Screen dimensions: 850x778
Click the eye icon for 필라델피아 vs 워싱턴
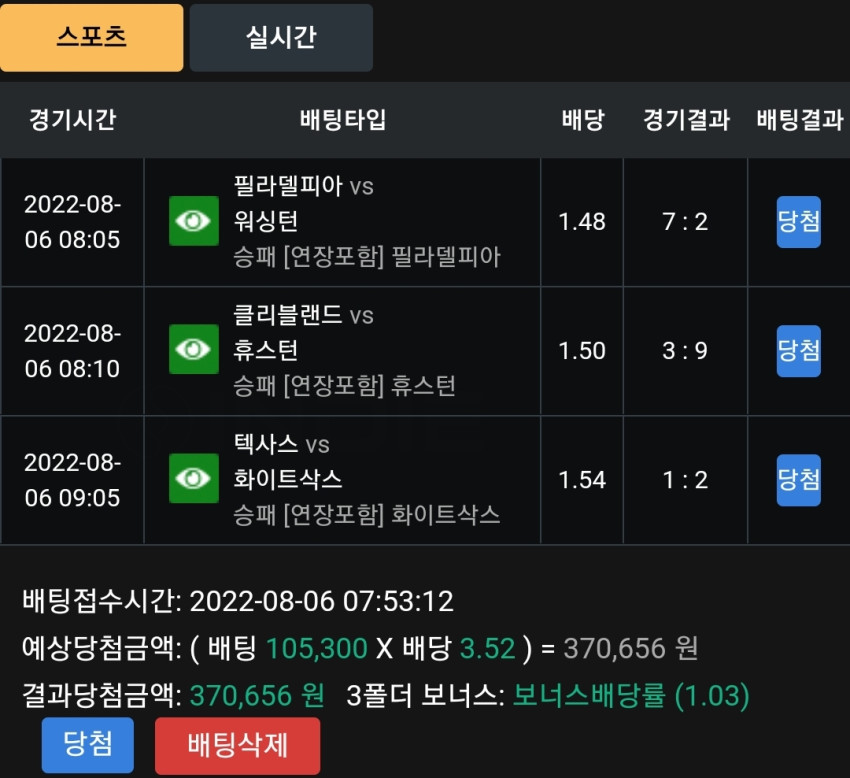click(x=194, y=221)
